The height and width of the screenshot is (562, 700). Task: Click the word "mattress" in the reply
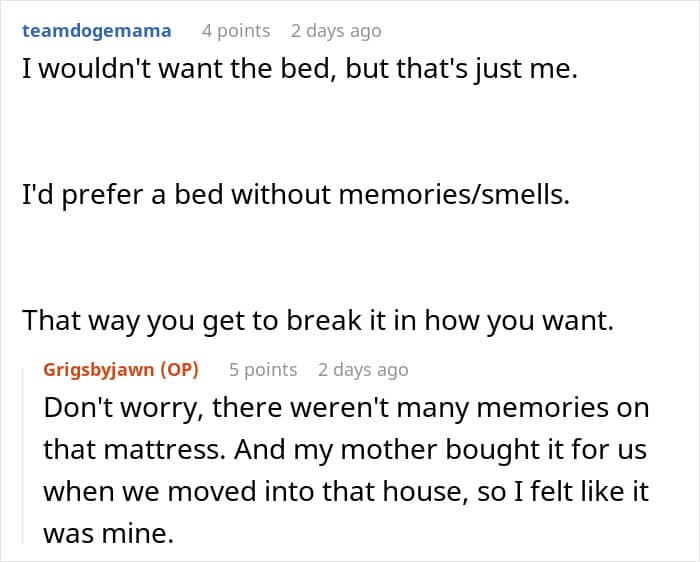(164, 450)
